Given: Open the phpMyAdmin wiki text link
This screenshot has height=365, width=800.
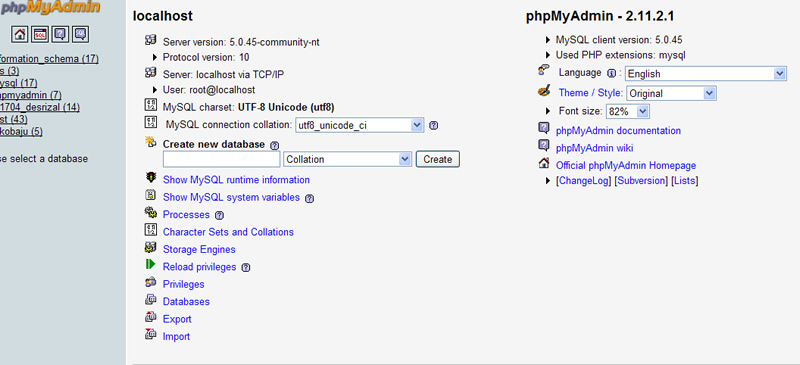Looking at the screenshot, I should 595,148.
